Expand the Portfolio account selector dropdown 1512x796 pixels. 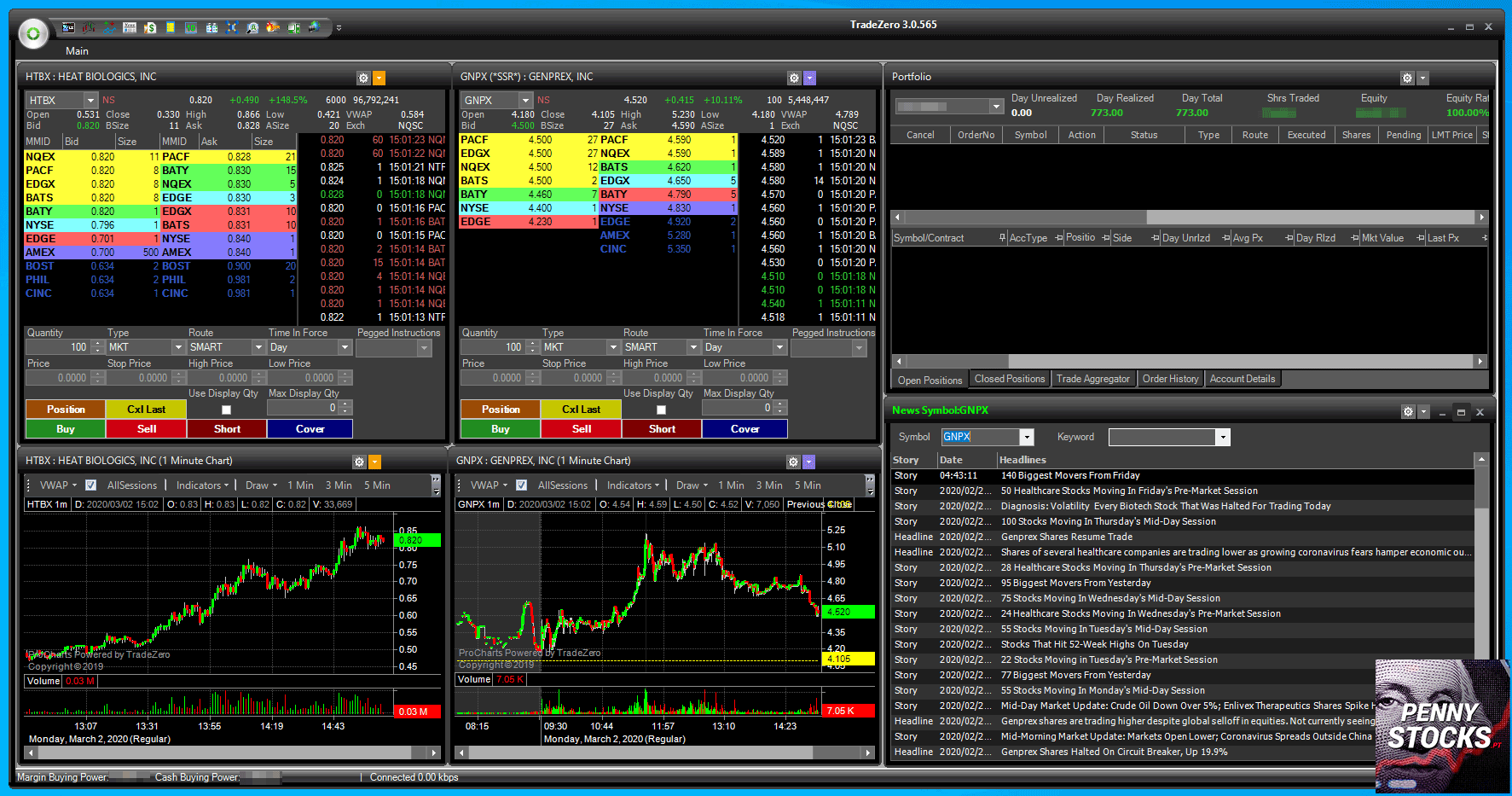996,107
